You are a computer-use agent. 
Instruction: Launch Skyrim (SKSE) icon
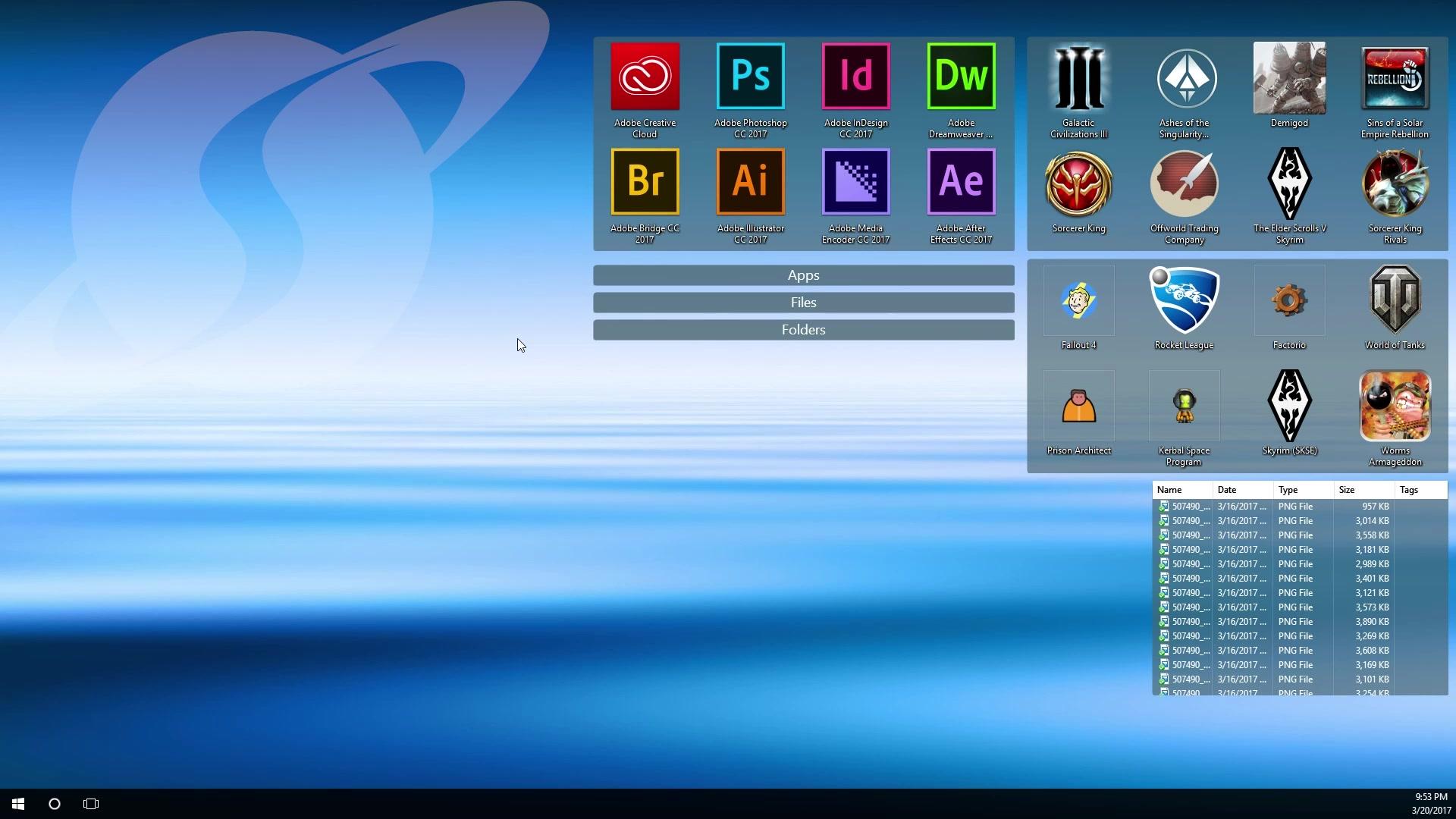click(x=1289, y=406)
